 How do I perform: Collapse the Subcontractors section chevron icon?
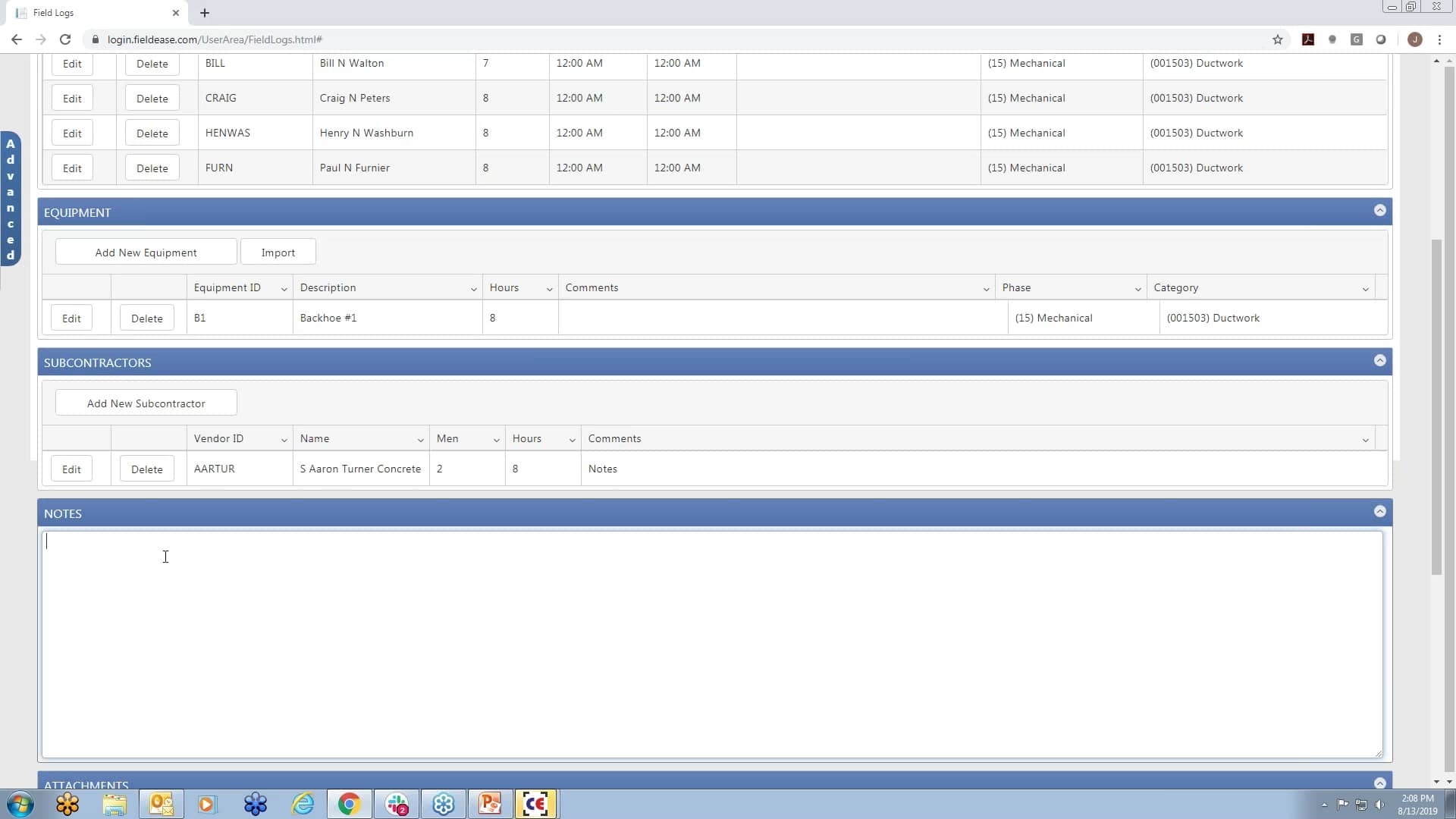pyautogui.click(x=1379, y=361)
